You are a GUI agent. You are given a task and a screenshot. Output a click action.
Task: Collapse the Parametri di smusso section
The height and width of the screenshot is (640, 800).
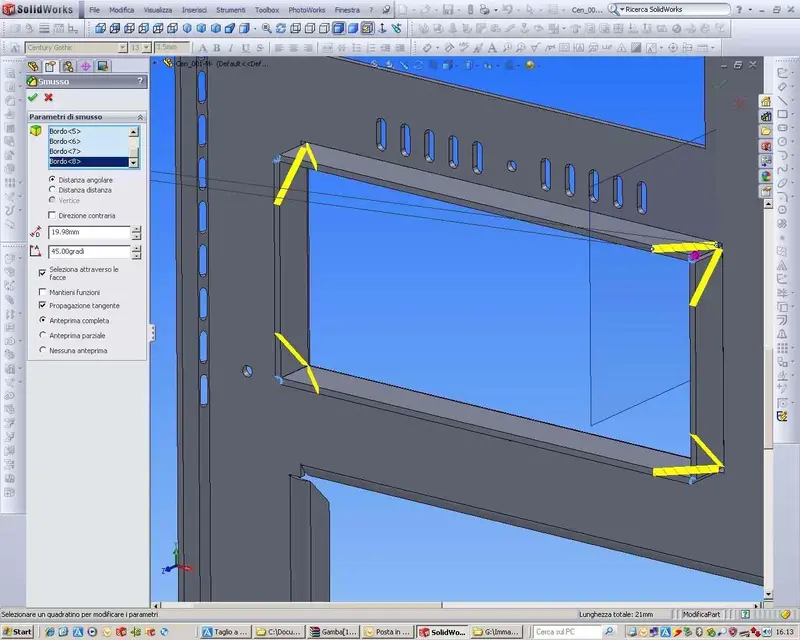[140, 117]
